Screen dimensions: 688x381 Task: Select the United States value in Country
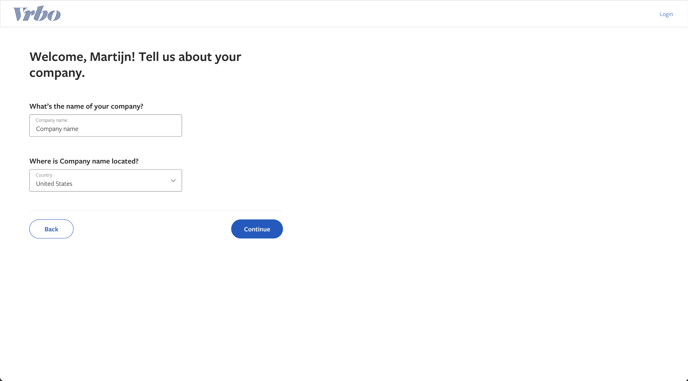coord(54,183)
